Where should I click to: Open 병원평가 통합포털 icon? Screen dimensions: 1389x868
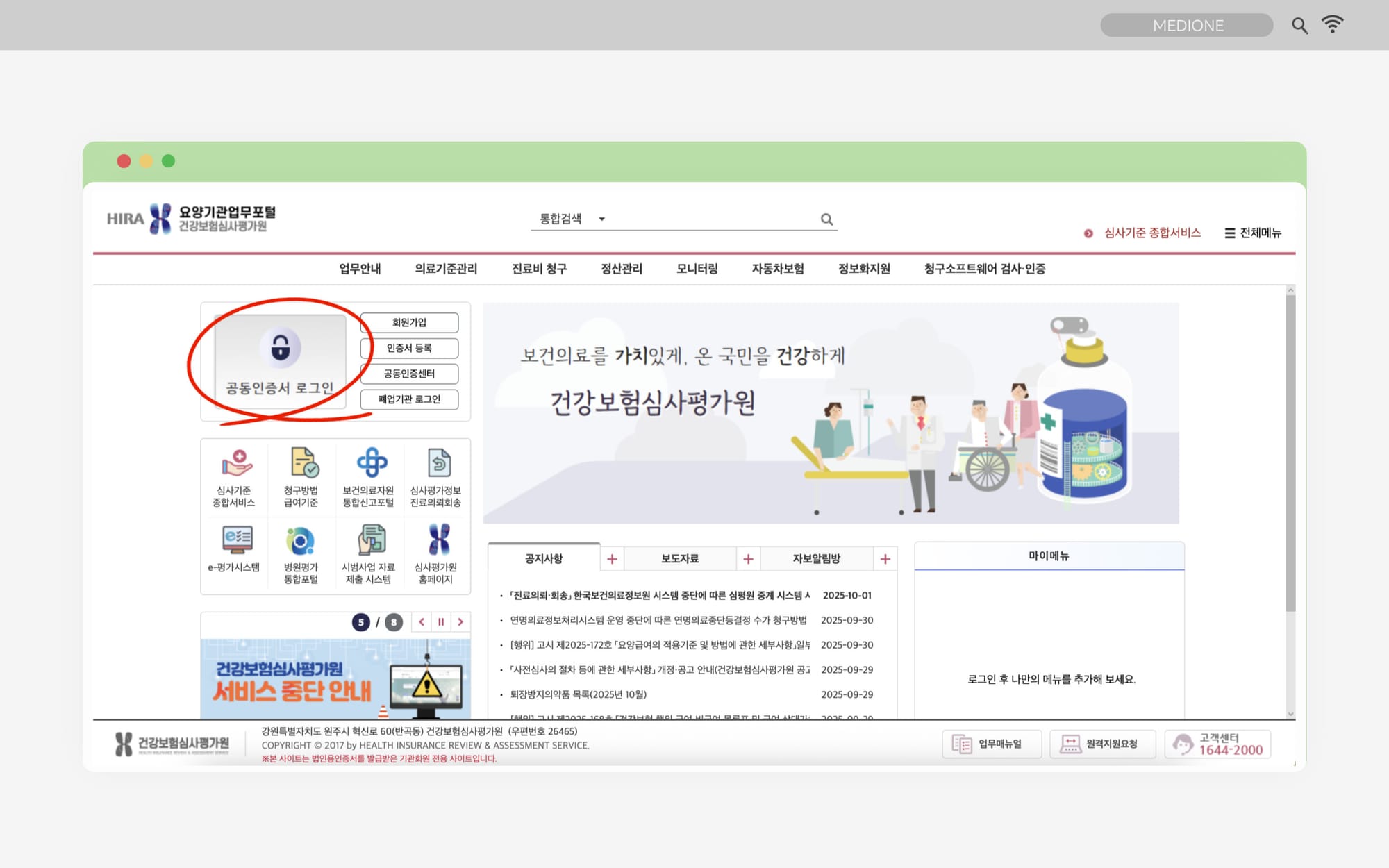click(x=301, y=541)
